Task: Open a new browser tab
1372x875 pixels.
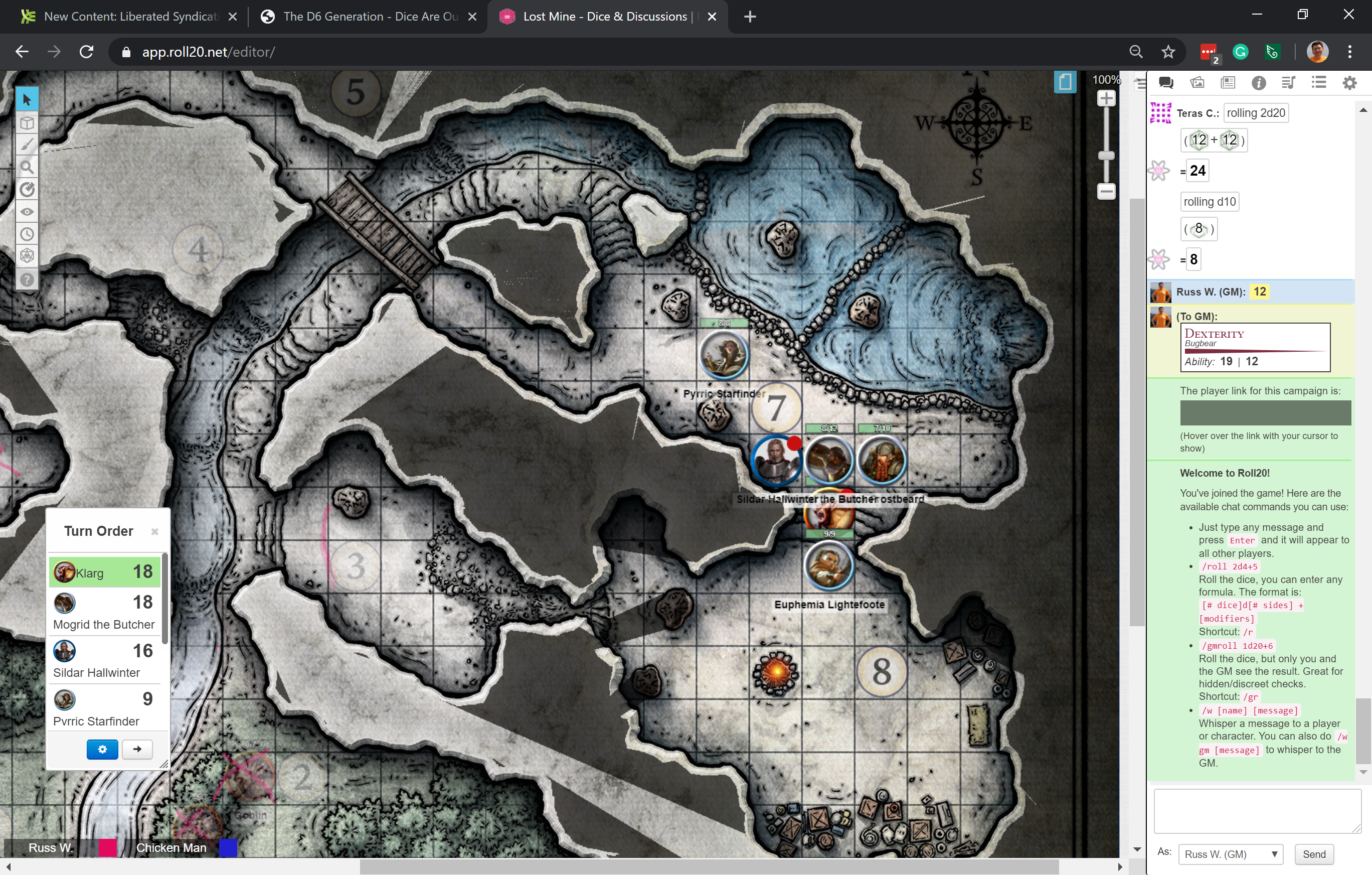Action: coord(750,17)
